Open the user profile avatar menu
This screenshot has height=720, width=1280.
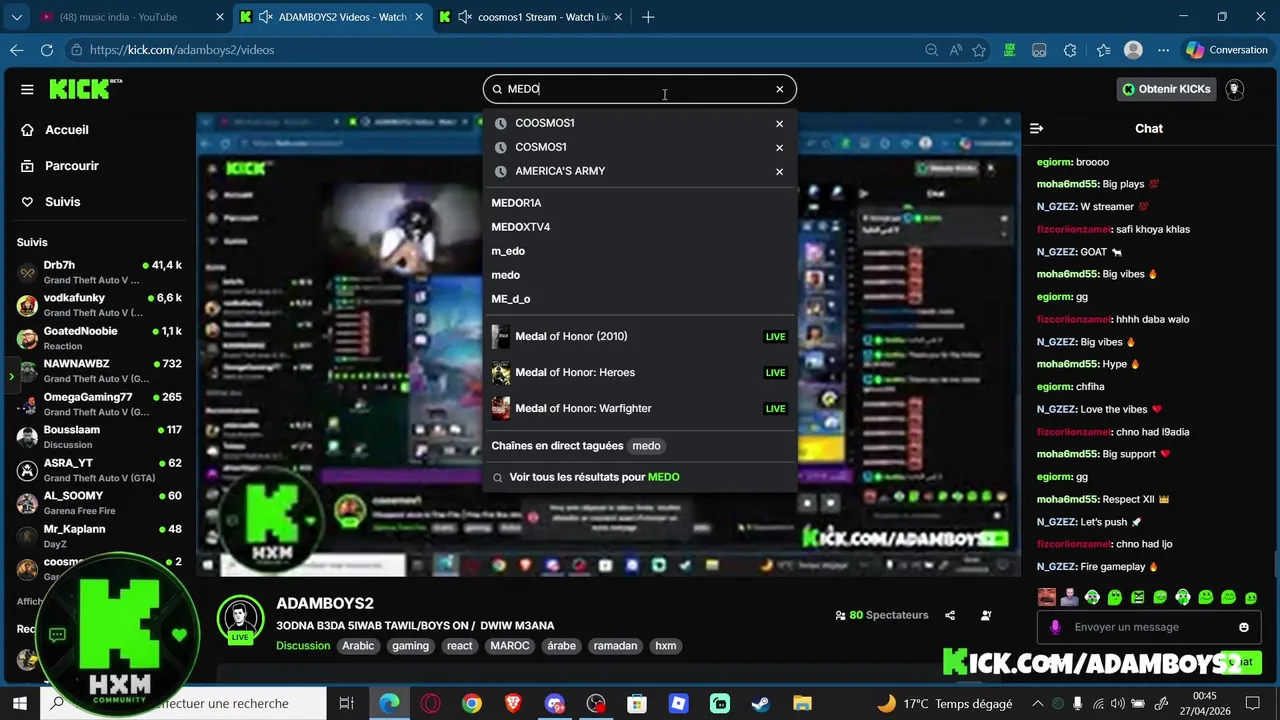click(x=1235, y=89)
